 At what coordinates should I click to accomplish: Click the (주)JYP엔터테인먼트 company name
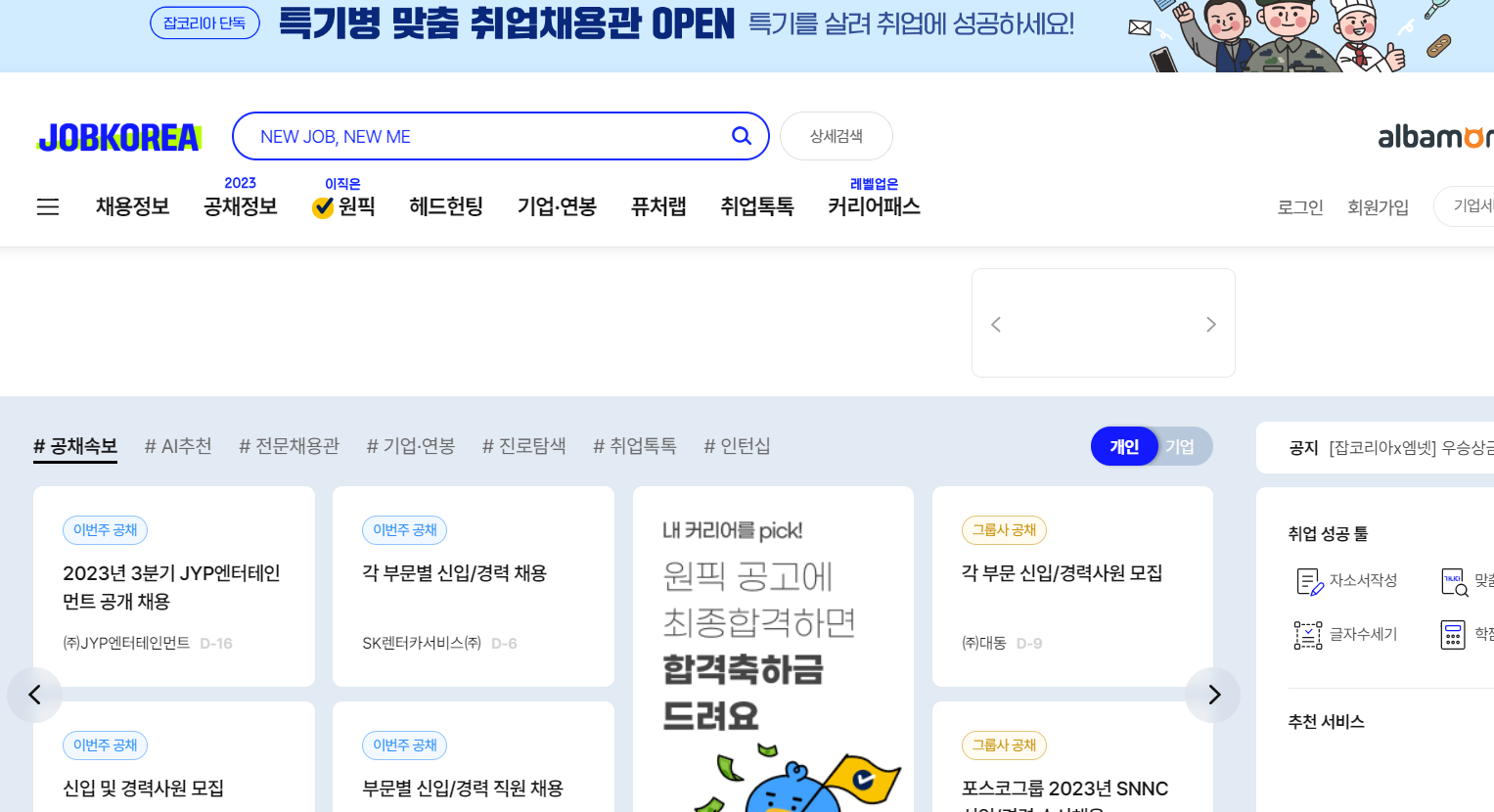click(126, 643)
